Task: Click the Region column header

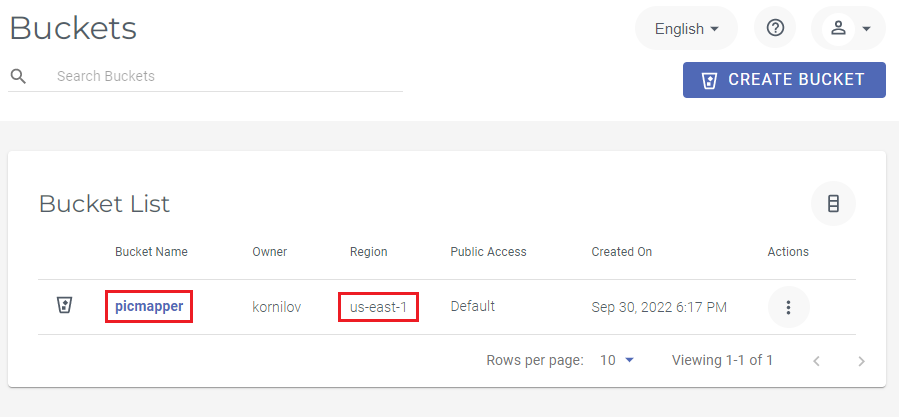Action: coord(368,252)
